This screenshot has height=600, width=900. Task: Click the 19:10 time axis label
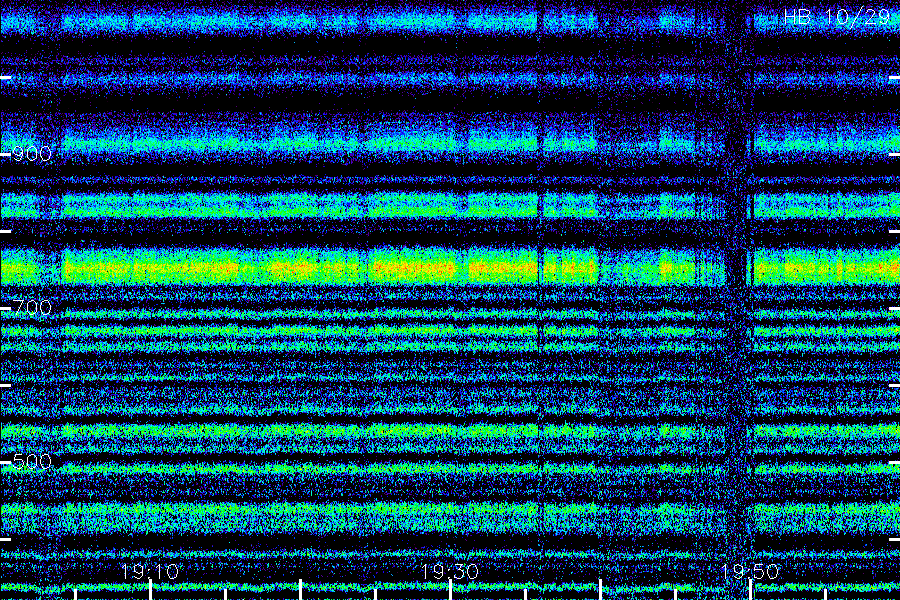150,572
